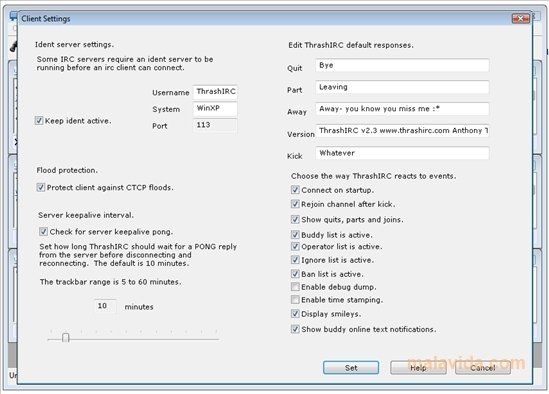Image resolution: width=549 pixels, height=394 pixels.
Task: Click the Away response message field
Action: [402, 109]
